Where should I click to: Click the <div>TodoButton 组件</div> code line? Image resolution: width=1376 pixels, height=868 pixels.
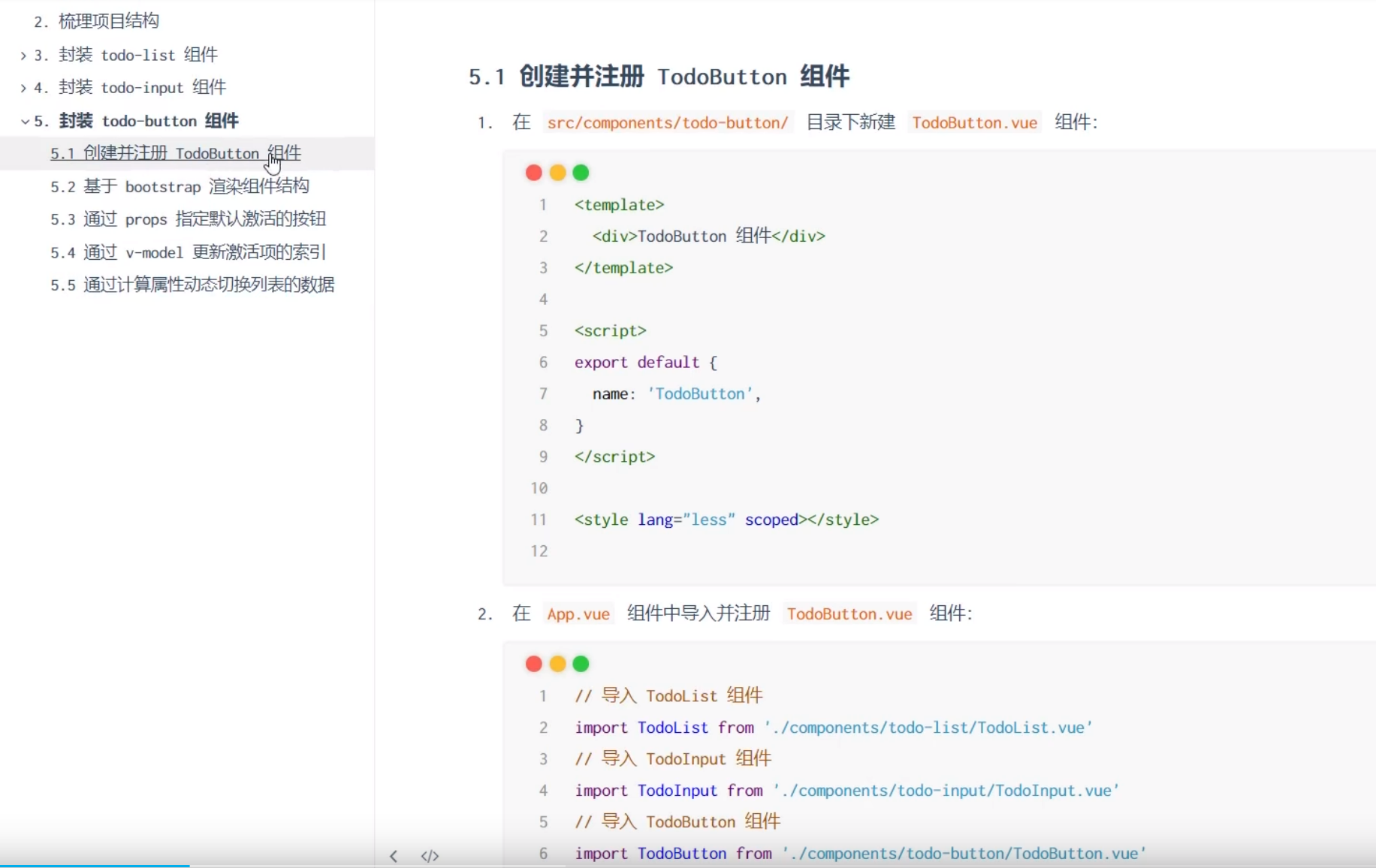(708, 237)
